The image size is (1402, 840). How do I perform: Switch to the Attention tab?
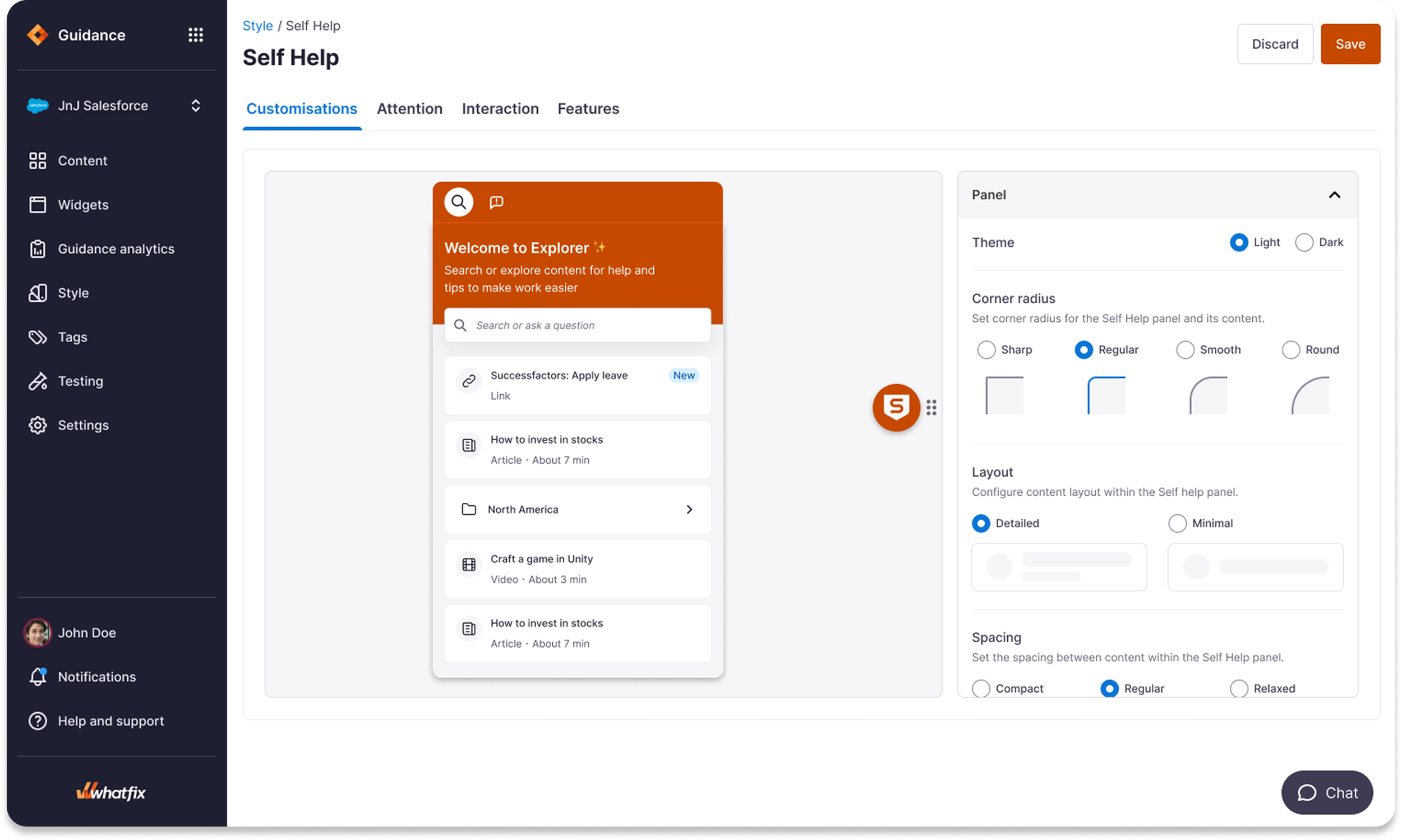coord(409,109)
